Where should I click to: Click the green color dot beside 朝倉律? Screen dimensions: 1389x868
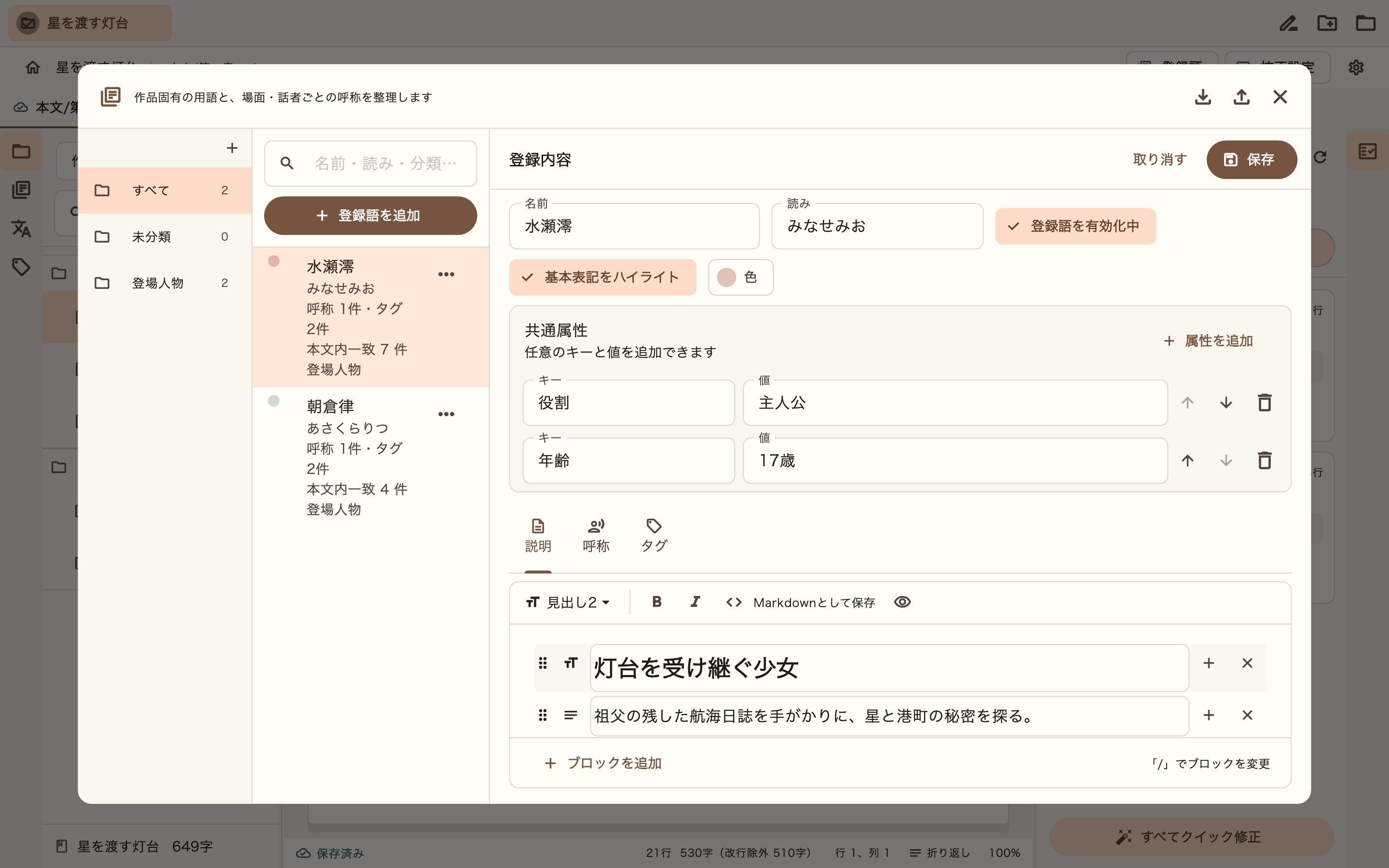click(274, 401)
